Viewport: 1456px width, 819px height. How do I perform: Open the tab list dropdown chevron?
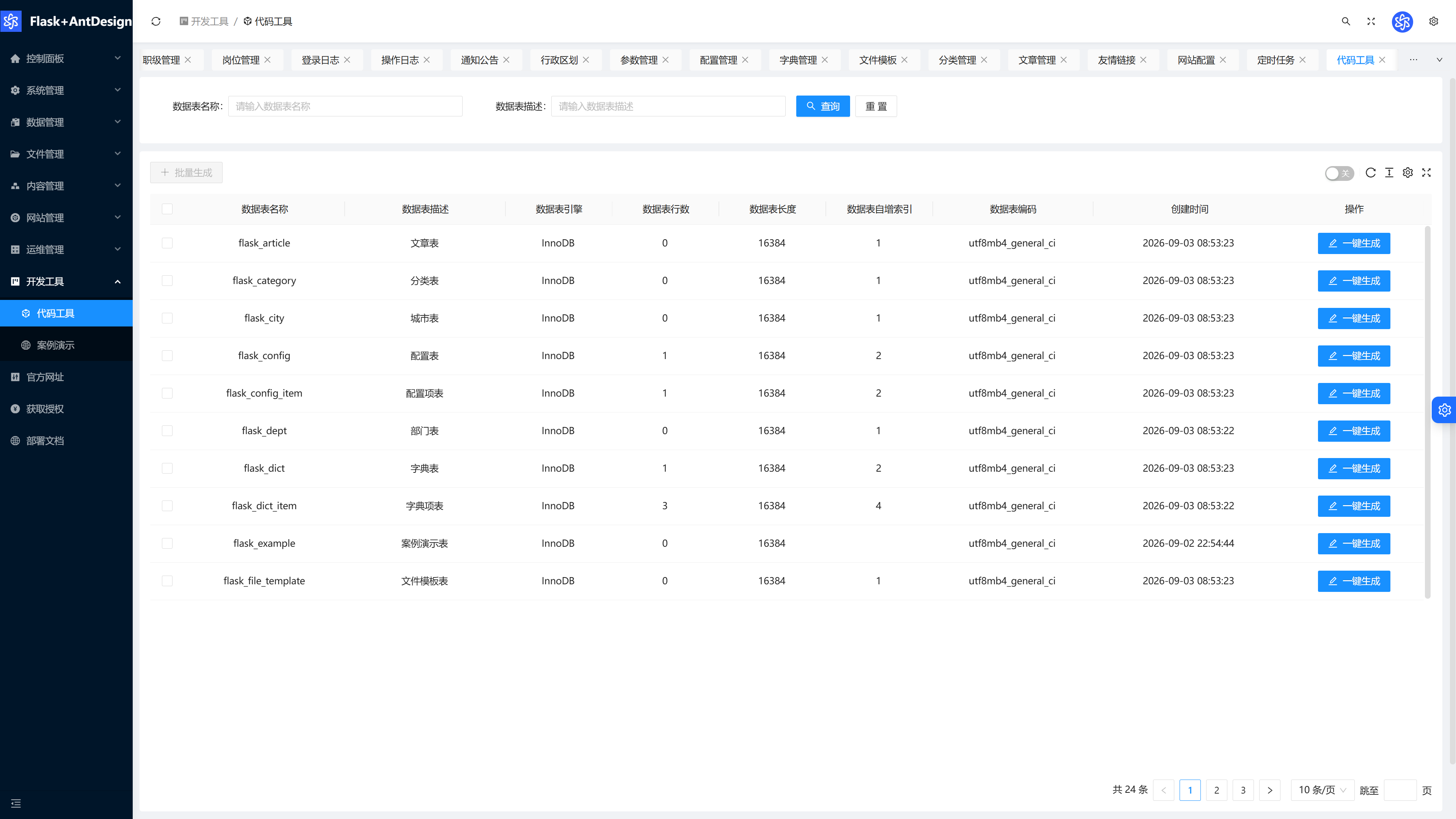point(1440,60)
